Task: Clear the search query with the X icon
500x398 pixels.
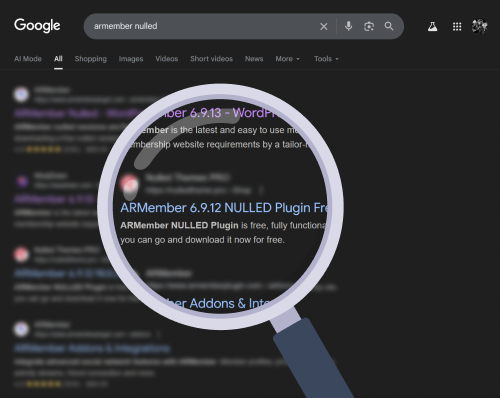Action: pyautogui.click(x=323, y=26)
